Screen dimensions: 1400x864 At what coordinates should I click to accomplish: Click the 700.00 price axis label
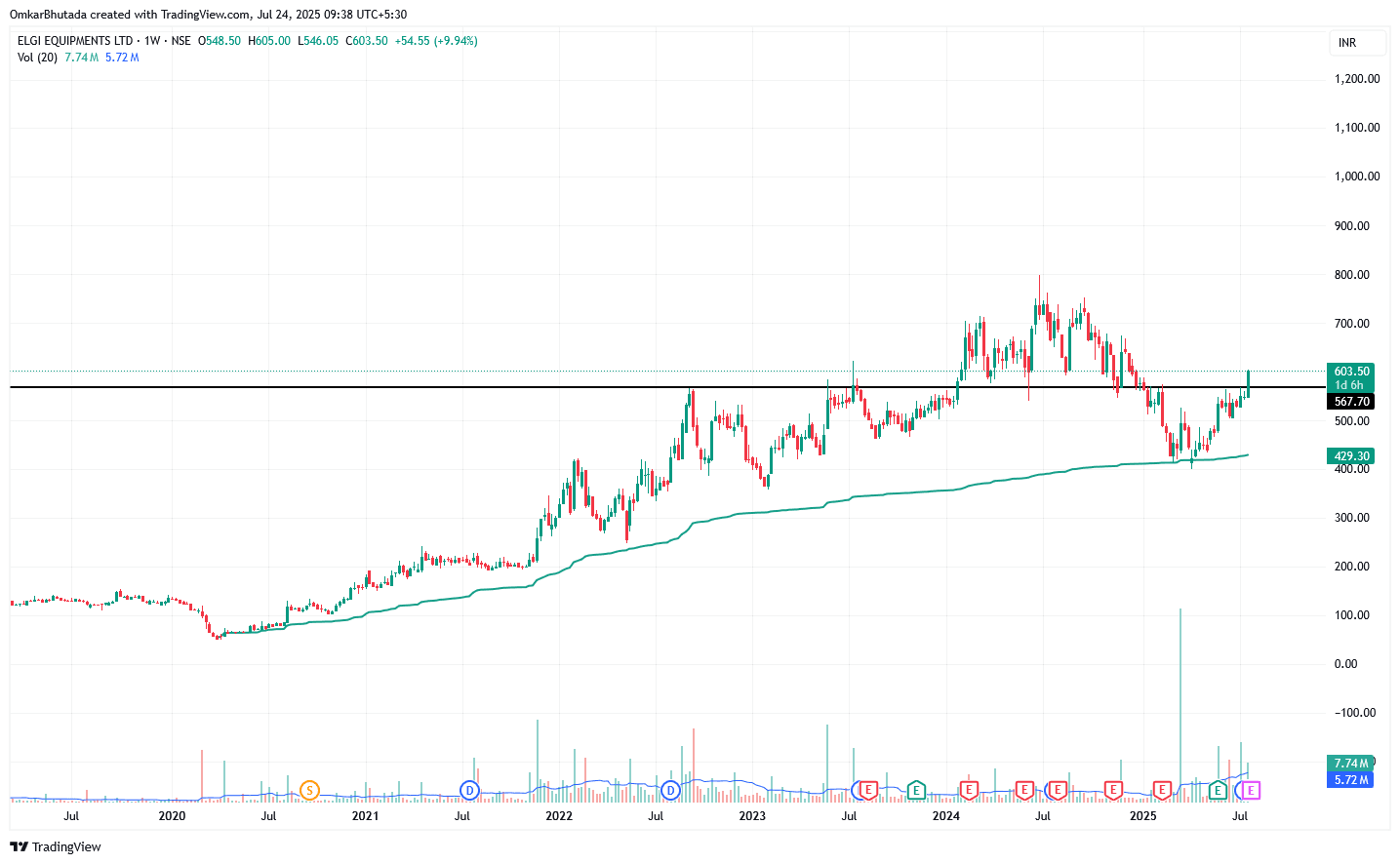[x=1352, y=324]
